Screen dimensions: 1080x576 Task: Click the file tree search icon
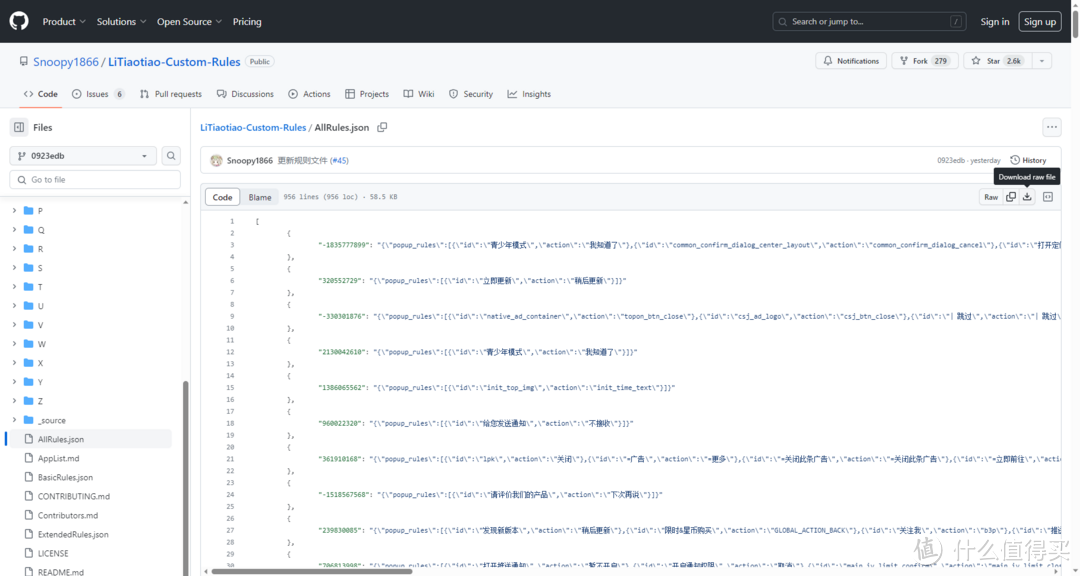tap(171, 156)
